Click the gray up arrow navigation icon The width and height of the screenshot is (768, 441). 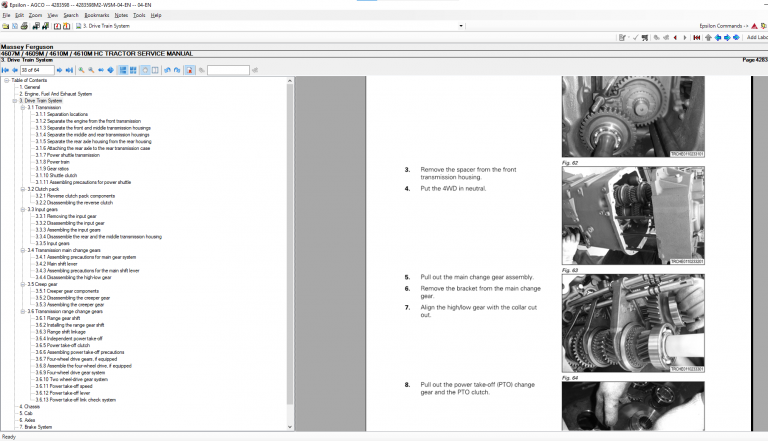[x=708, y=37]
